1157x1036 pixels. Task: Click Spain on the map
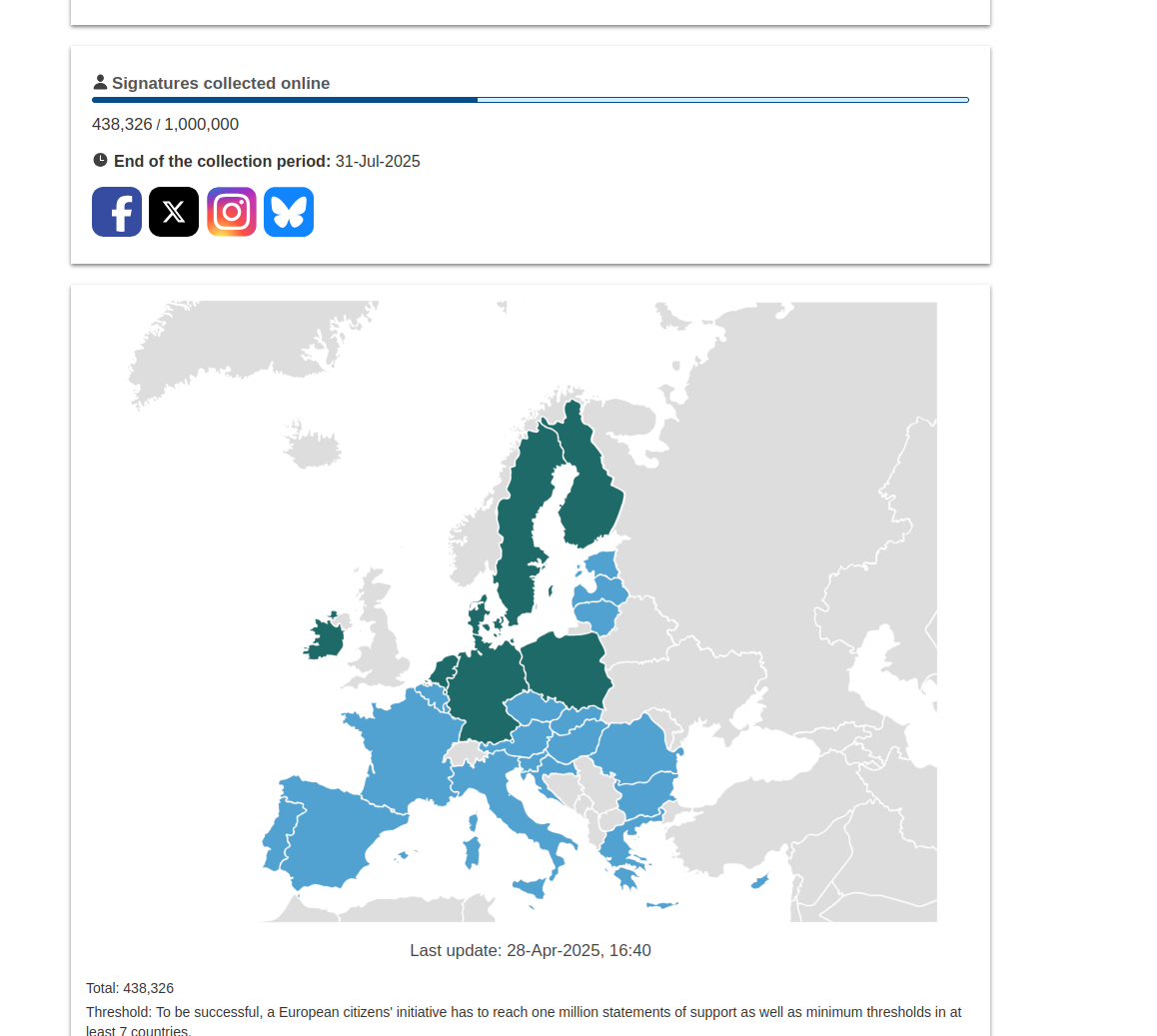pyautogui.click(x=330, y=834)
